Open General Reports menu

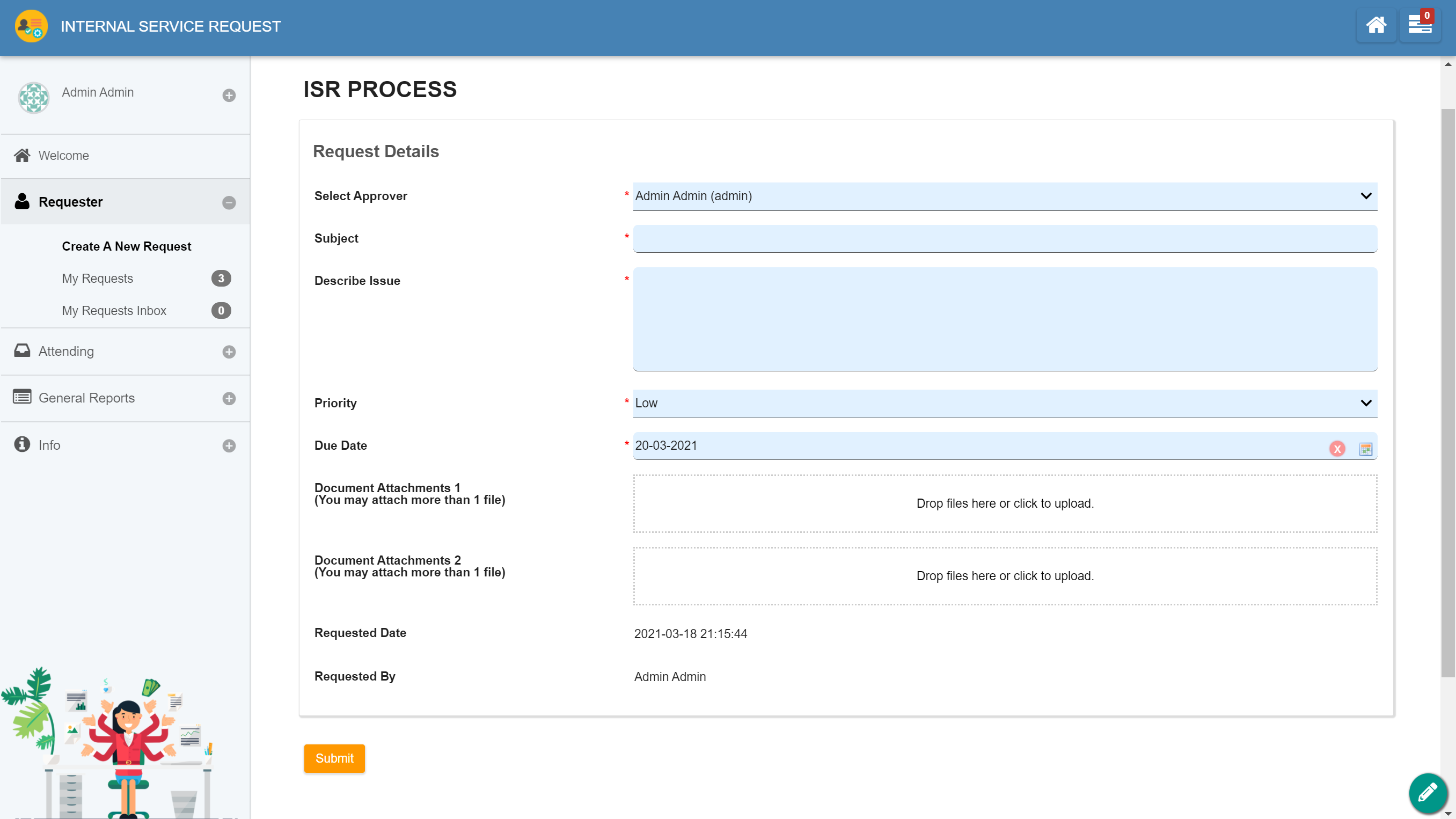coord(86,398)
